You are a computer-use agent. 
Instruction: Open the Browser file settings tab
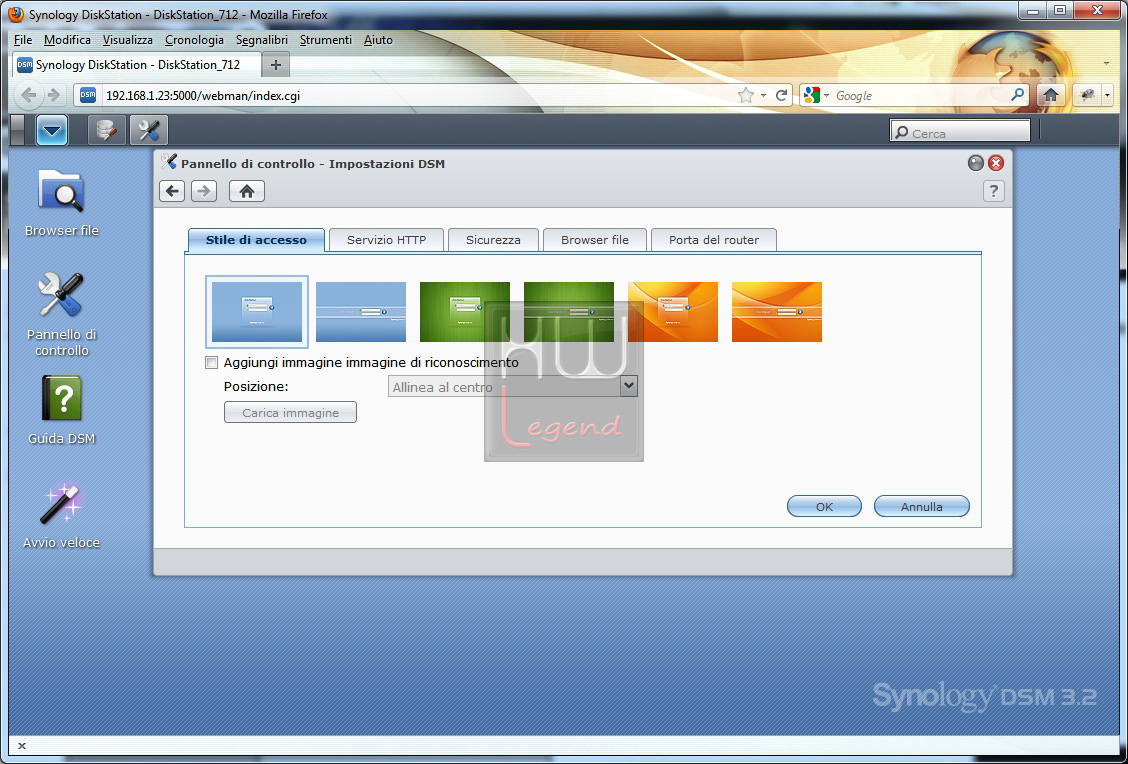point(595,240)
